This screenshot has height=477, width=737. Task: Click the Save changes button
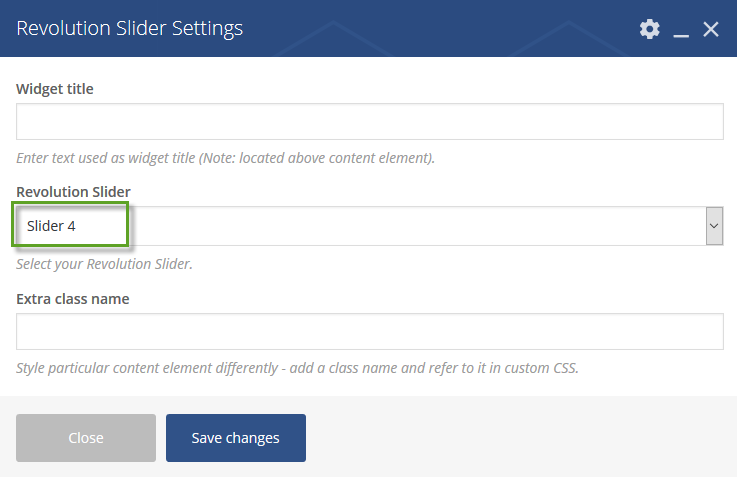pyautogui.click(x=235, y=438)
